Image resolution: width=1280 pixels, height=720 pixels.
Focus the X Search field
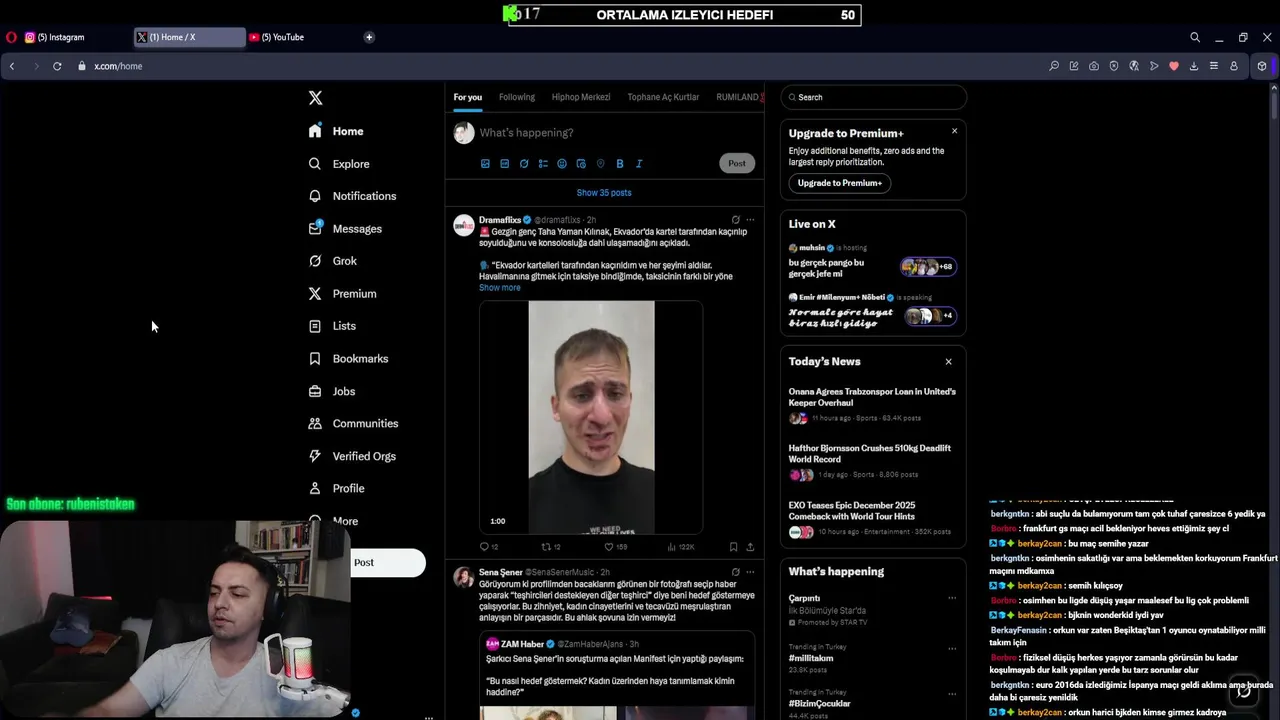click(x=874, y=97)
